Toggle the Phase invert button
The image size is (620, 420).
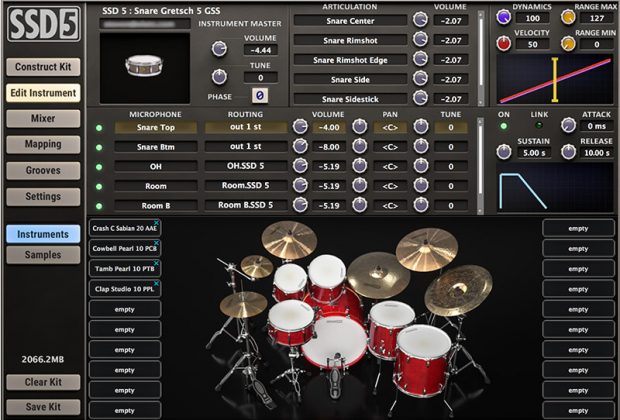click(x=259, y=95)
